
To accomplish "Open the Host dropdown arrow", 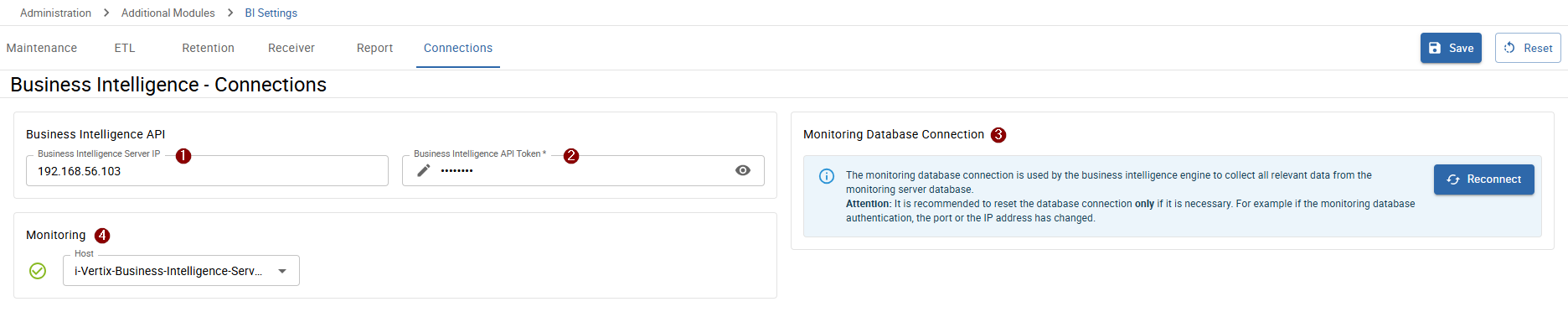I will 282,271.
